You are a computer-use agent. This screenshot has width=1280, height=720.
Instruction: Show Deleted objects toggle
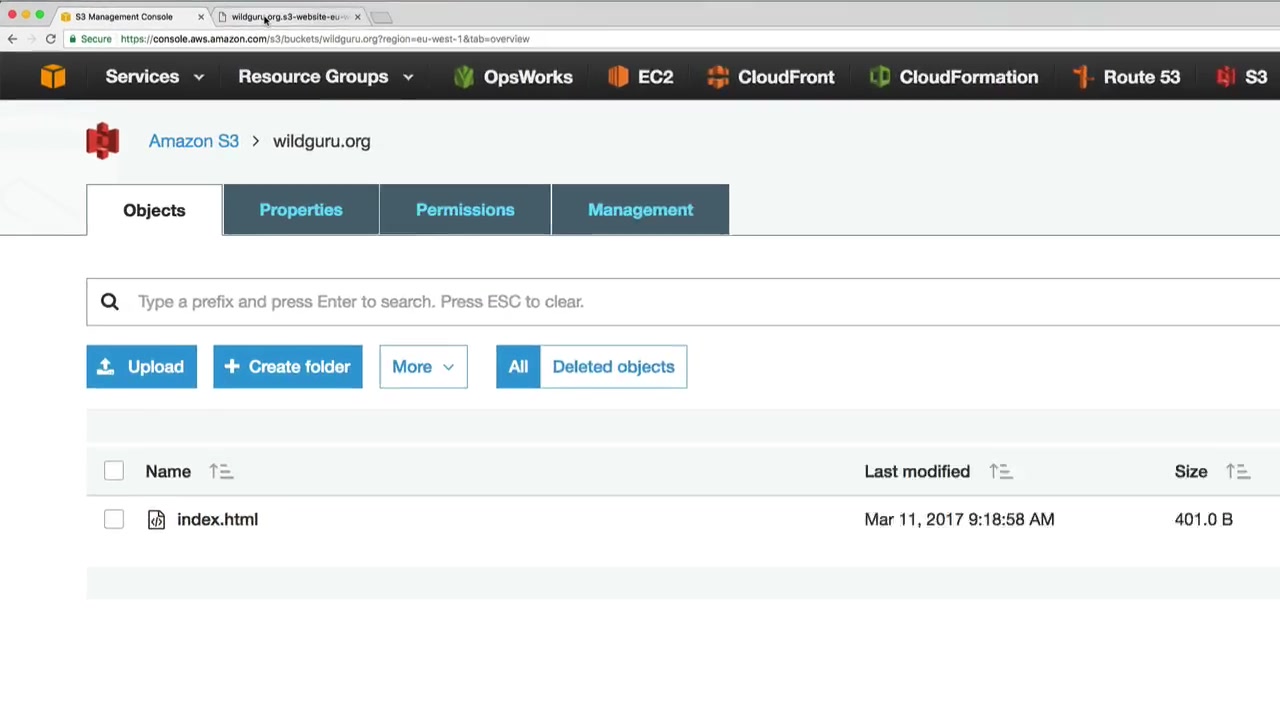(x=613, y=367)
